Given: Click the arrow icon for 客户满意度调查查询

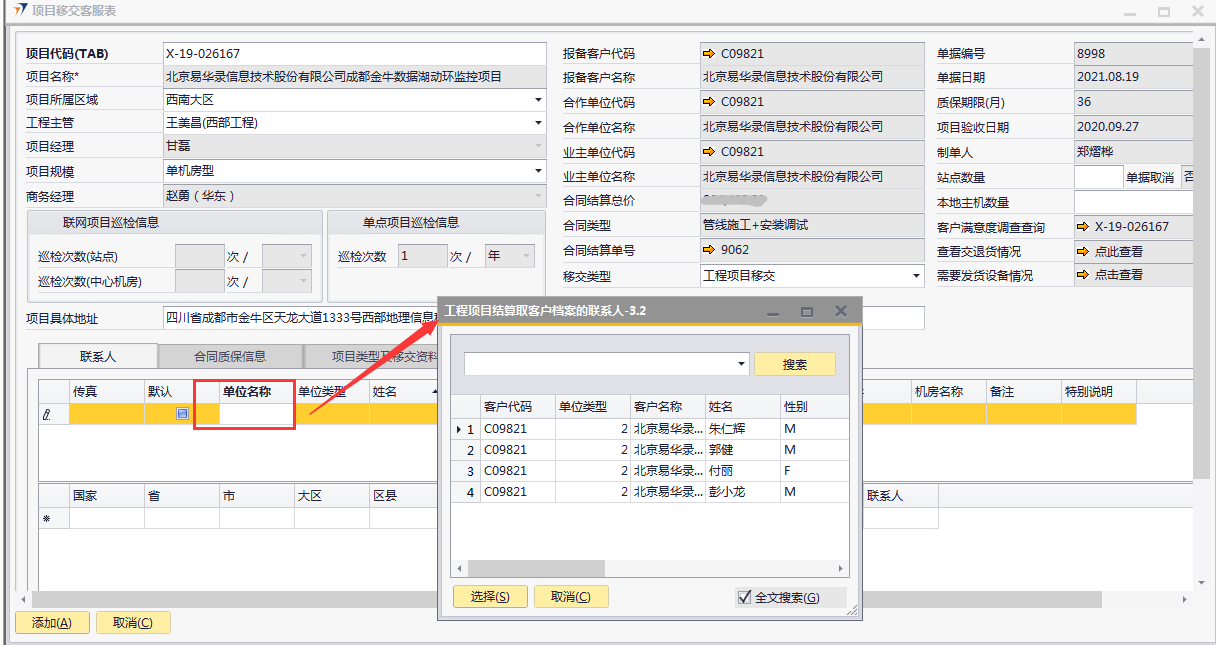Looking at the screenshot, I should 1084,227.
